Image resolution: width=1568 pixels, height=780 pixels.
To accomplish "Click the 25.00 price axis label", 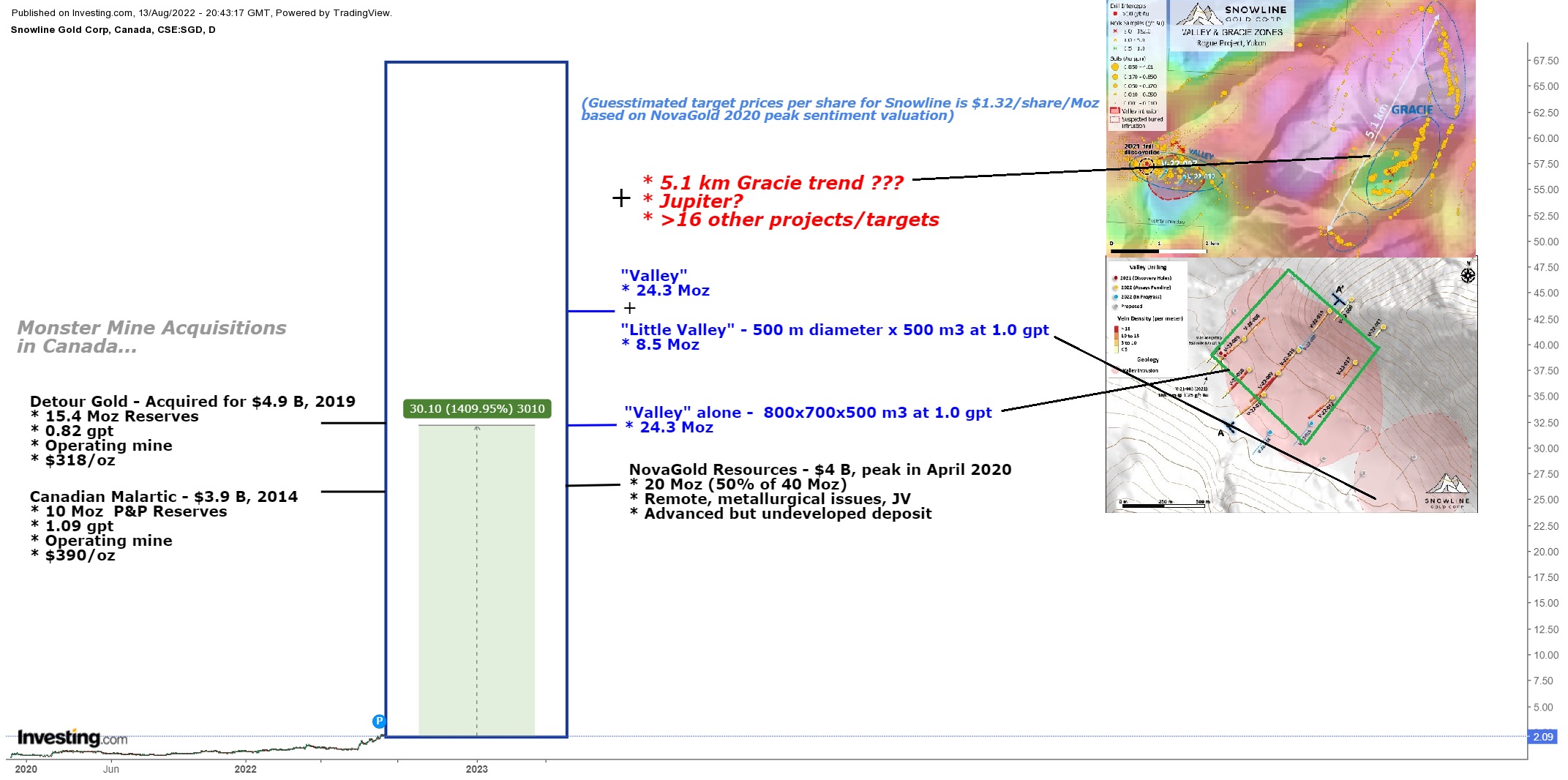I will 1545,500.
